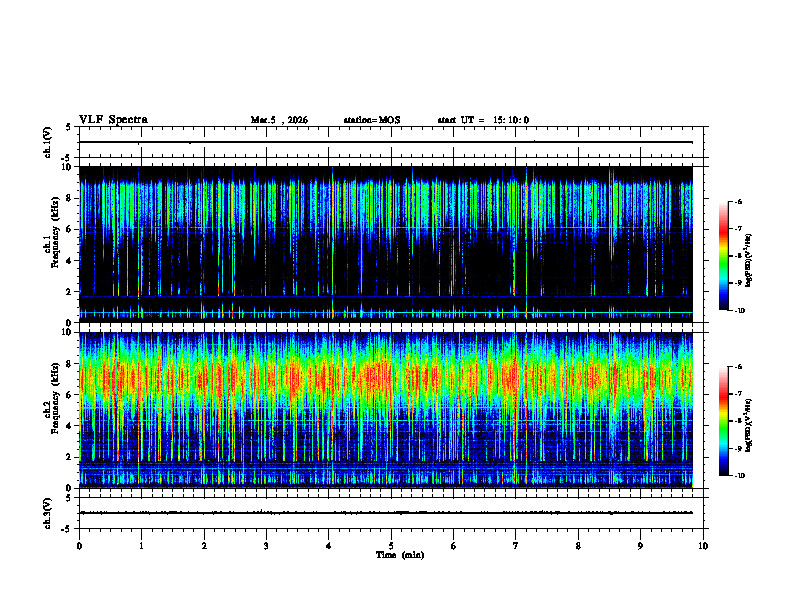The height and width of the screenshot is (612, 792).
Task: Click inside the ch.3 voltage waveform panel
Action: (391, 513)
